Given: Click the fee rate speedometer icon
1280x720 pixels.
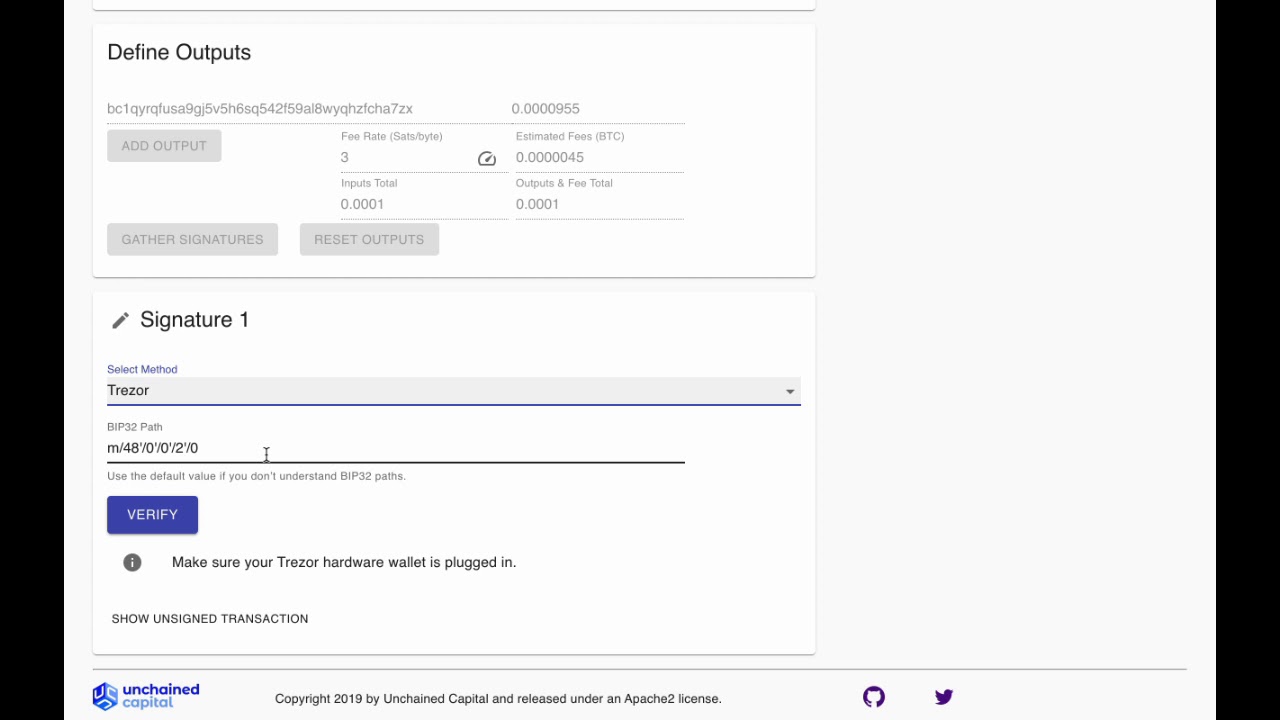Looking at the screenshot, I should [487, 159].
